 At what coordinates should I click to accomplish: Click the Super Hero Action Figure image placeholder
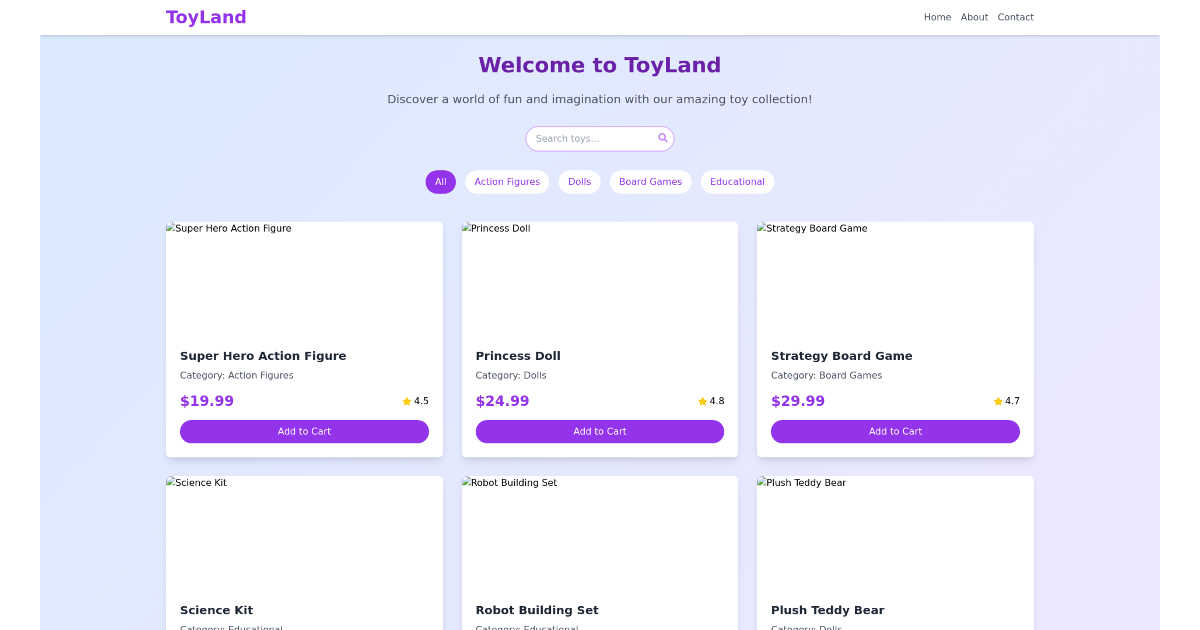304,280
